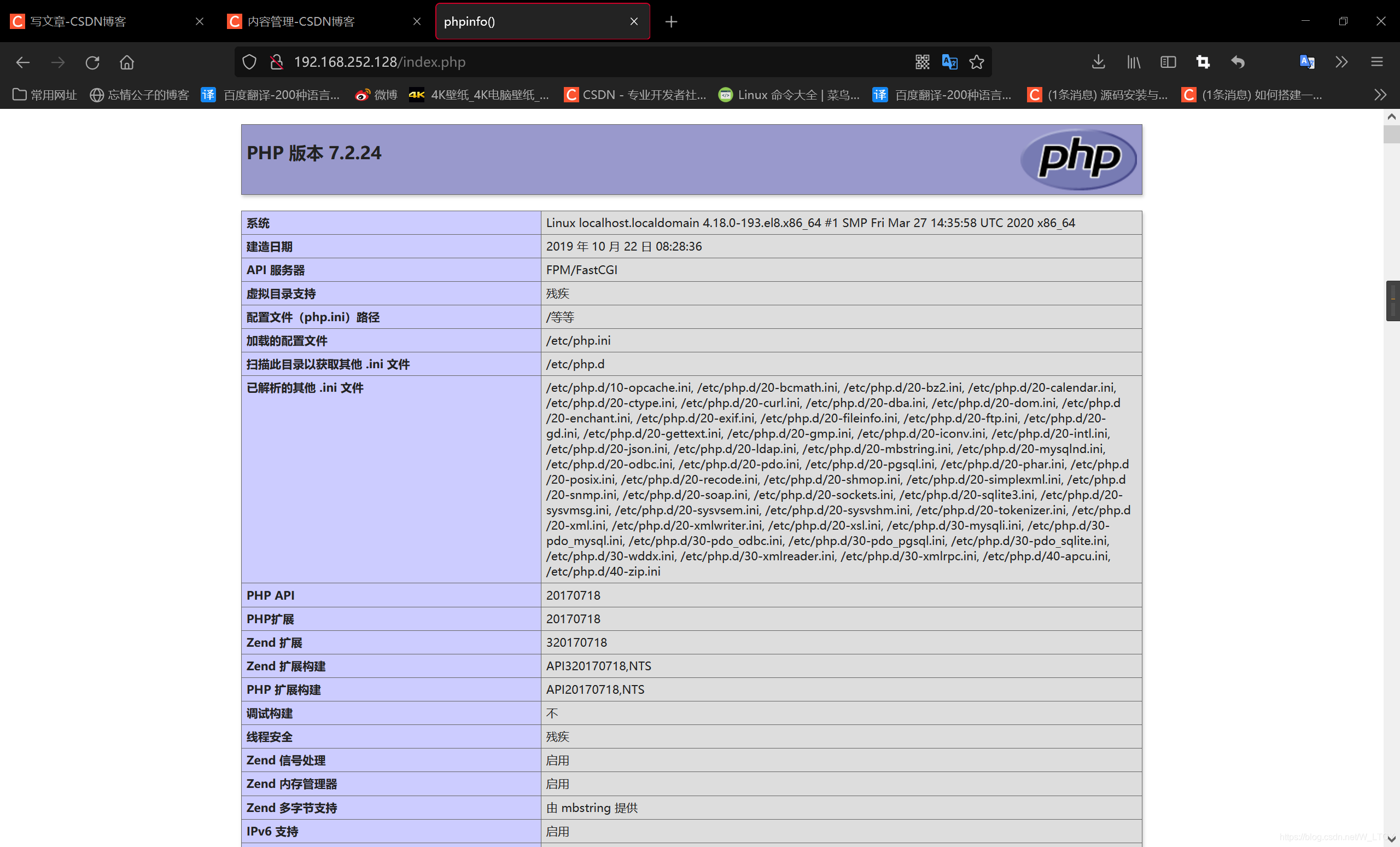Image resolution: width=1400 pixels, height=847 pixels.
Task: Reload the current page
Action: click(92, 62)
